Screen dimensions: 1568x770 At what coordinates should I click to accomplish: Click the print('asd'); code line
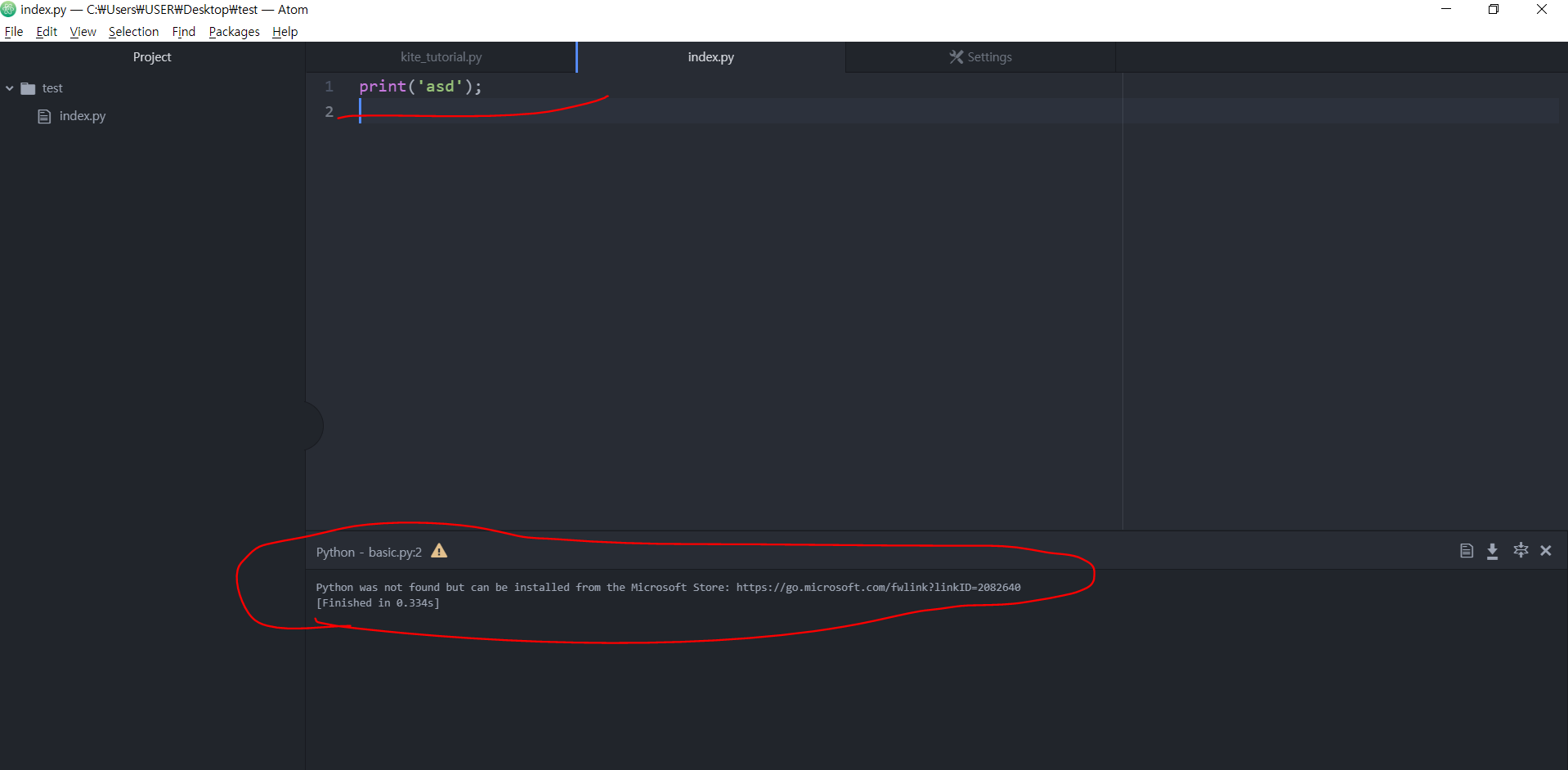click(x=421, y=86)
